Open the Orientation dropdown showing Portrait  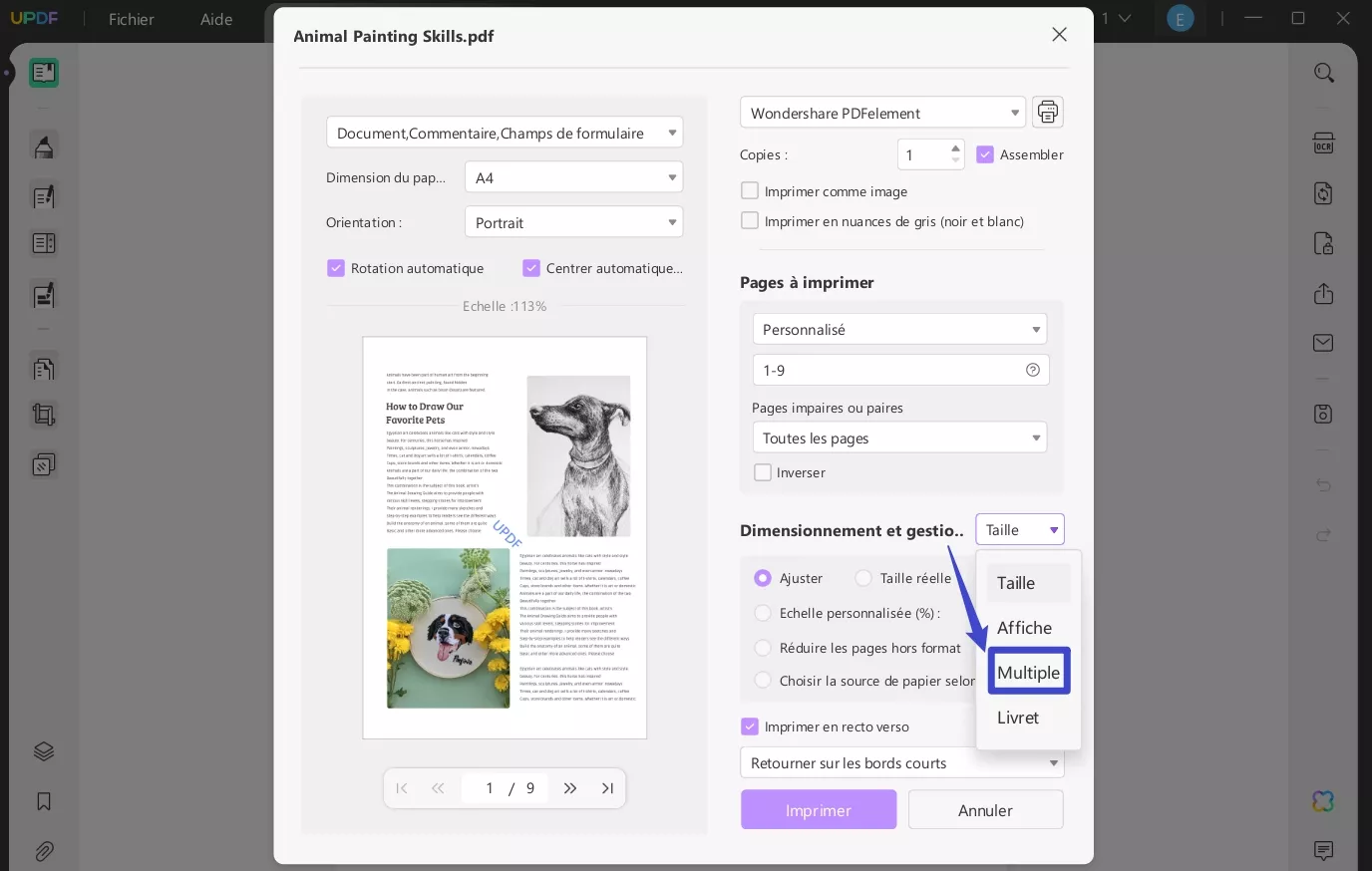pyautogui.click(x=573, y=221)
